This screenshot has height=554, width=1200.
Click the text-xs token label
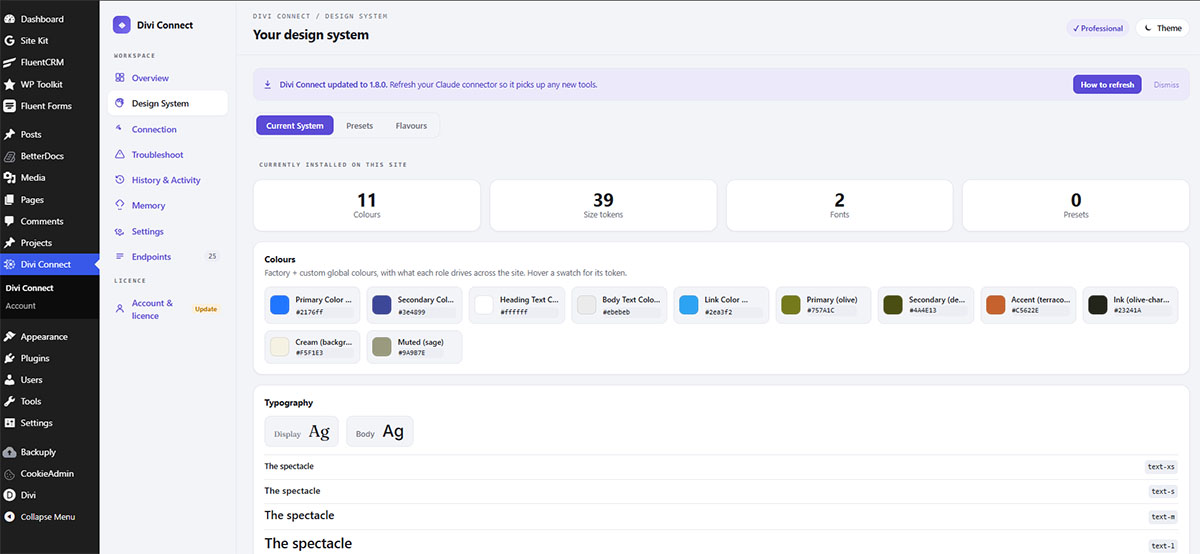pyautogui.click(x=1162, y=467)
